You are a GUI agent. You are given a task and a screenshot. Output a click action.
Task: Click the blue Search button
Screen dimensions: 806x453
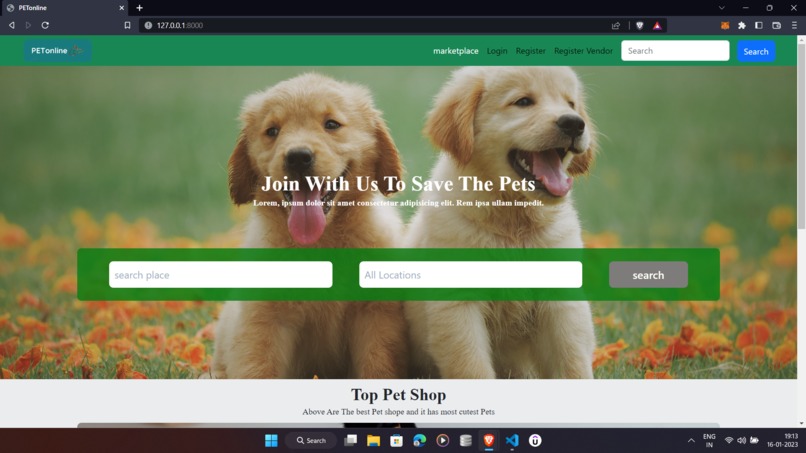[756, 51]
